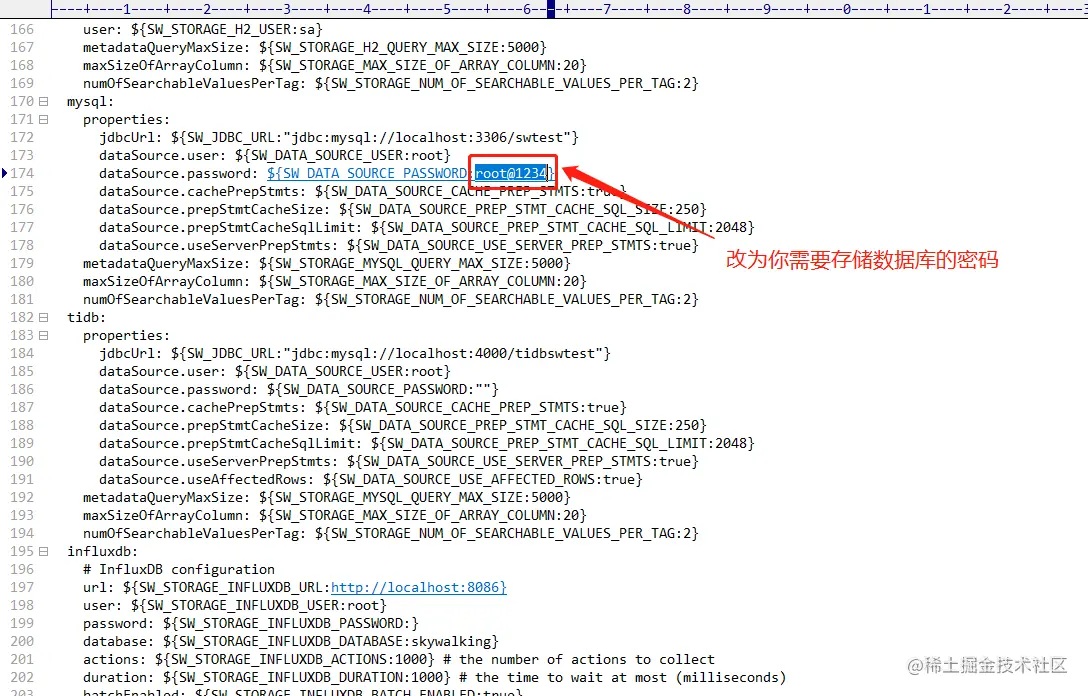Click 'influxdb:' key text
Viewport: 1088px width, 696px height.
coord(103,552)
